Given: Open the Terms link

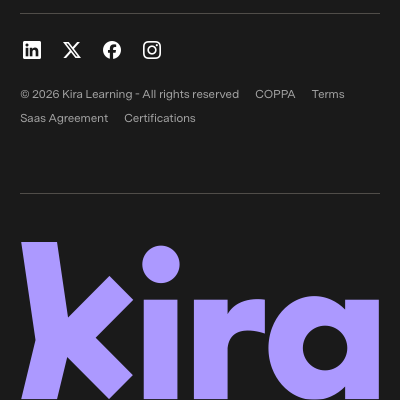Looking at the screenshot, I should [x=328, y=94].
